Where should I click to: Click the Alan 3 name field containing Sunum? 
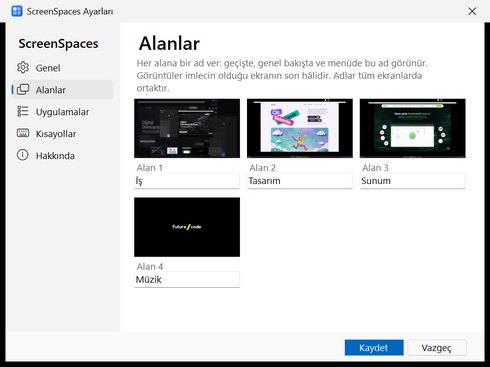[412, 181]
